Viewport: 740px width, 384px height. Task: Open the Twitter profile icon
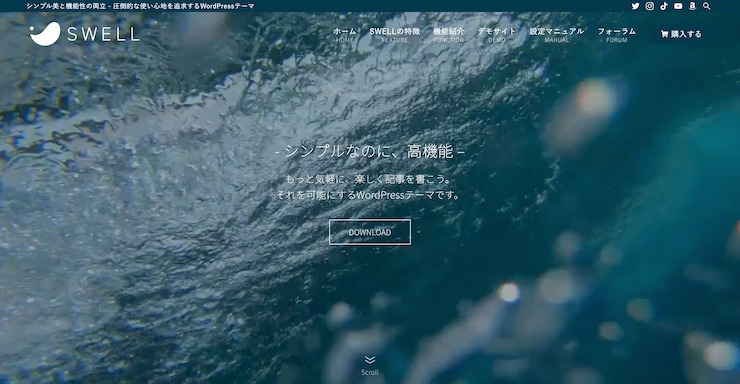click(635, 6)
